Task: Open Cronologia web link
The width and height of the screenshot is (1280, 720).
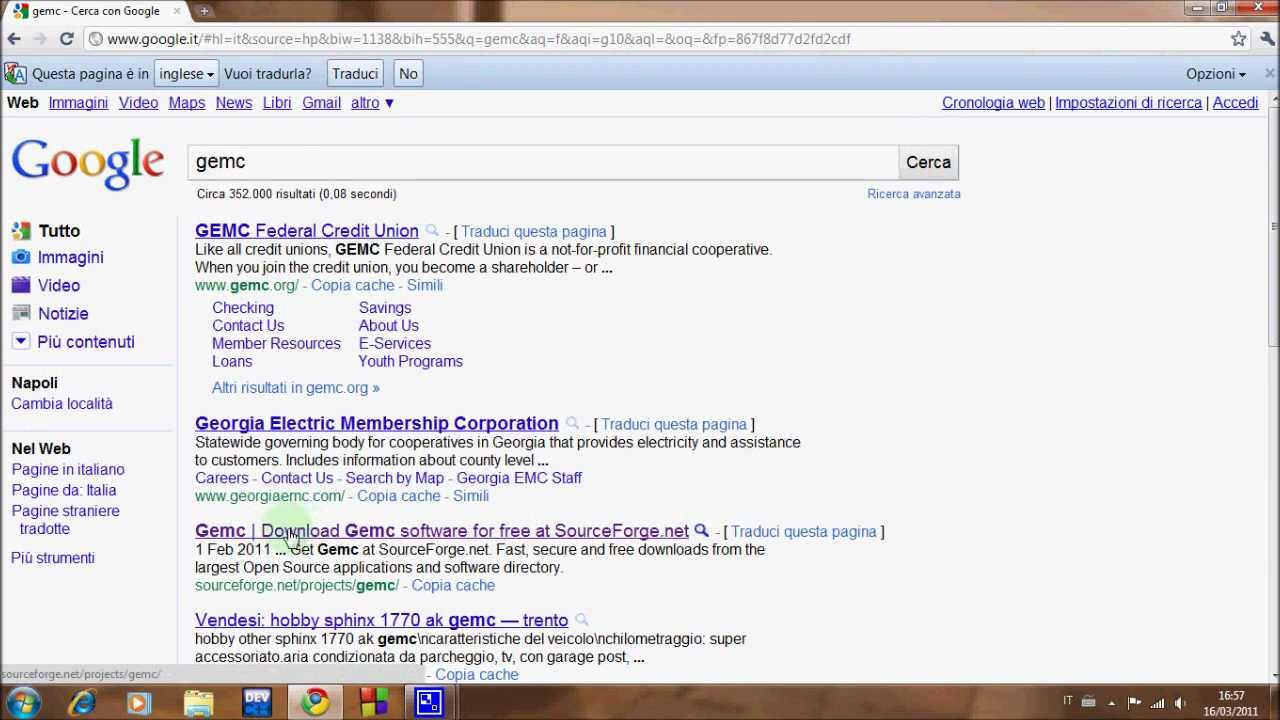Action: [993, 103]
